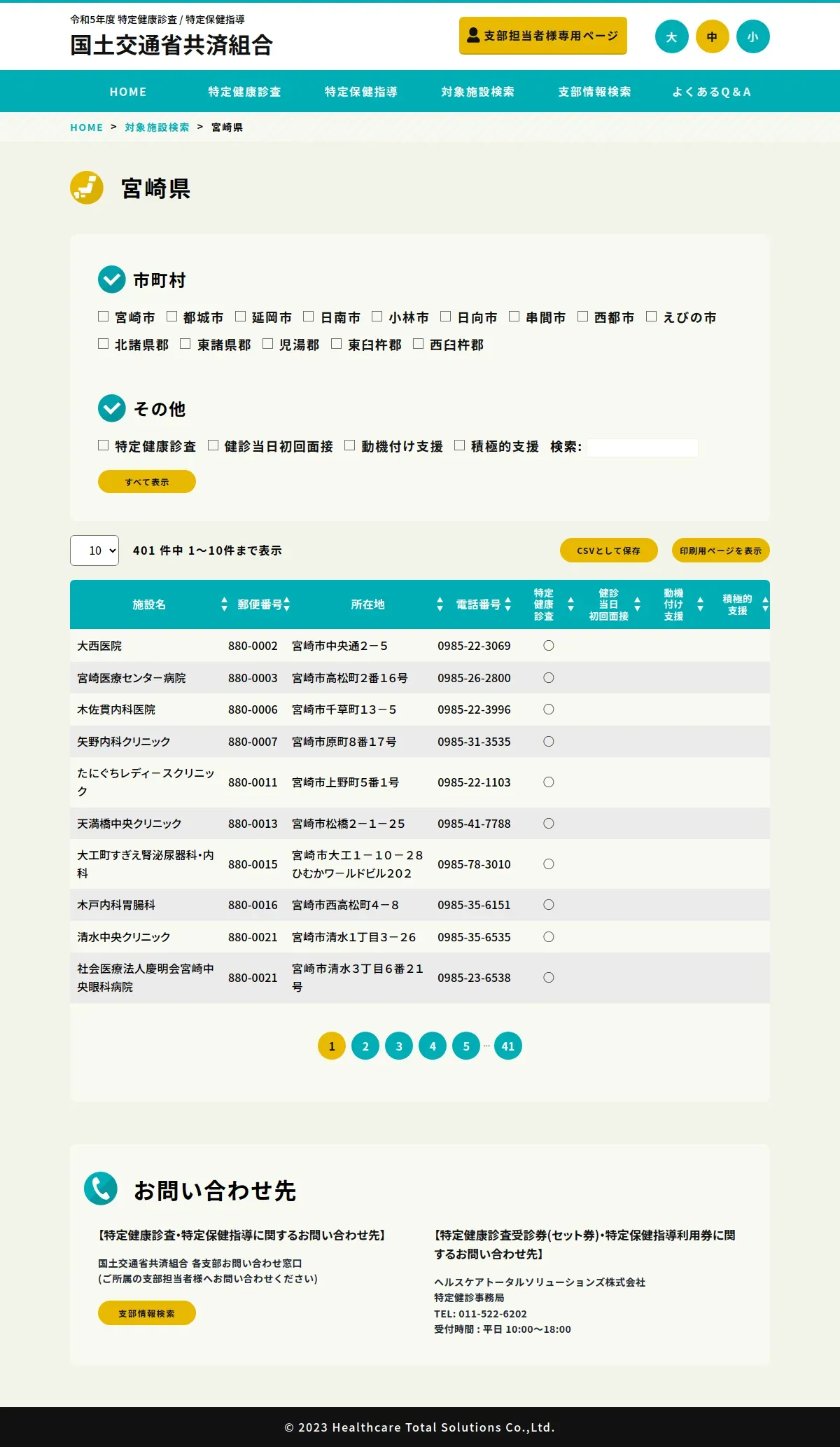Screen dimensions: 840x1447
Task: Click the 矢野内科クリニック facility name
Action: (124, 742)
